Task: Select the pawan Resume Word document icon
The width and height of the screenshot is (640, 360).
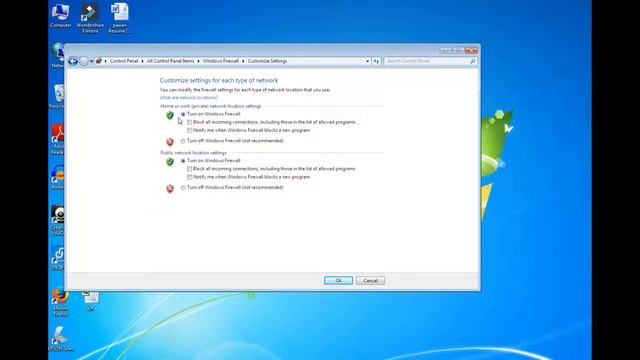Action: [120, 18]
